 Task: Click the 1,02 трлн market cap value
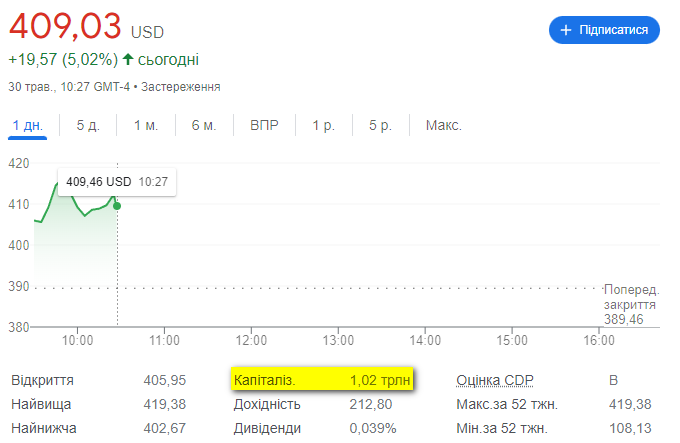click(x=380, y=380)
